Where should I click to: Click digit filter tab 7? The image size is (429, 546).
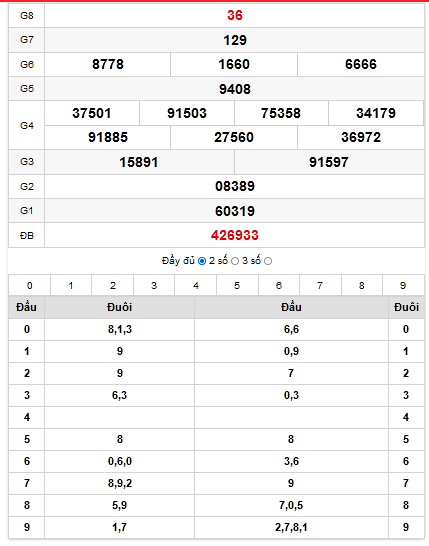320,286
